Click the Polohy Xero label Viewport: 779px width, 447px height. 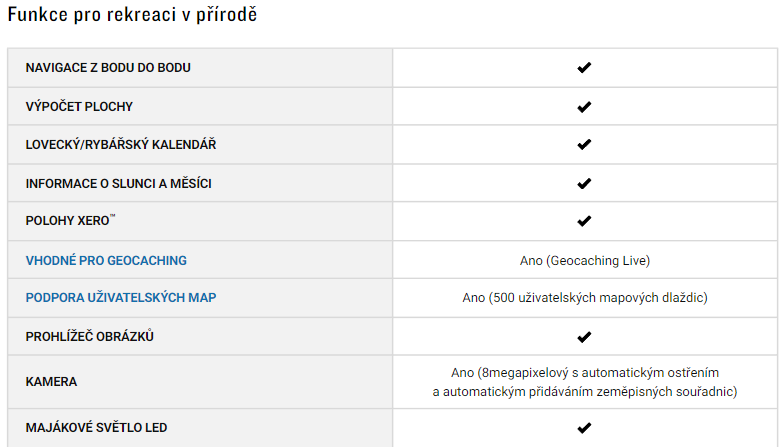pos(70,221)
